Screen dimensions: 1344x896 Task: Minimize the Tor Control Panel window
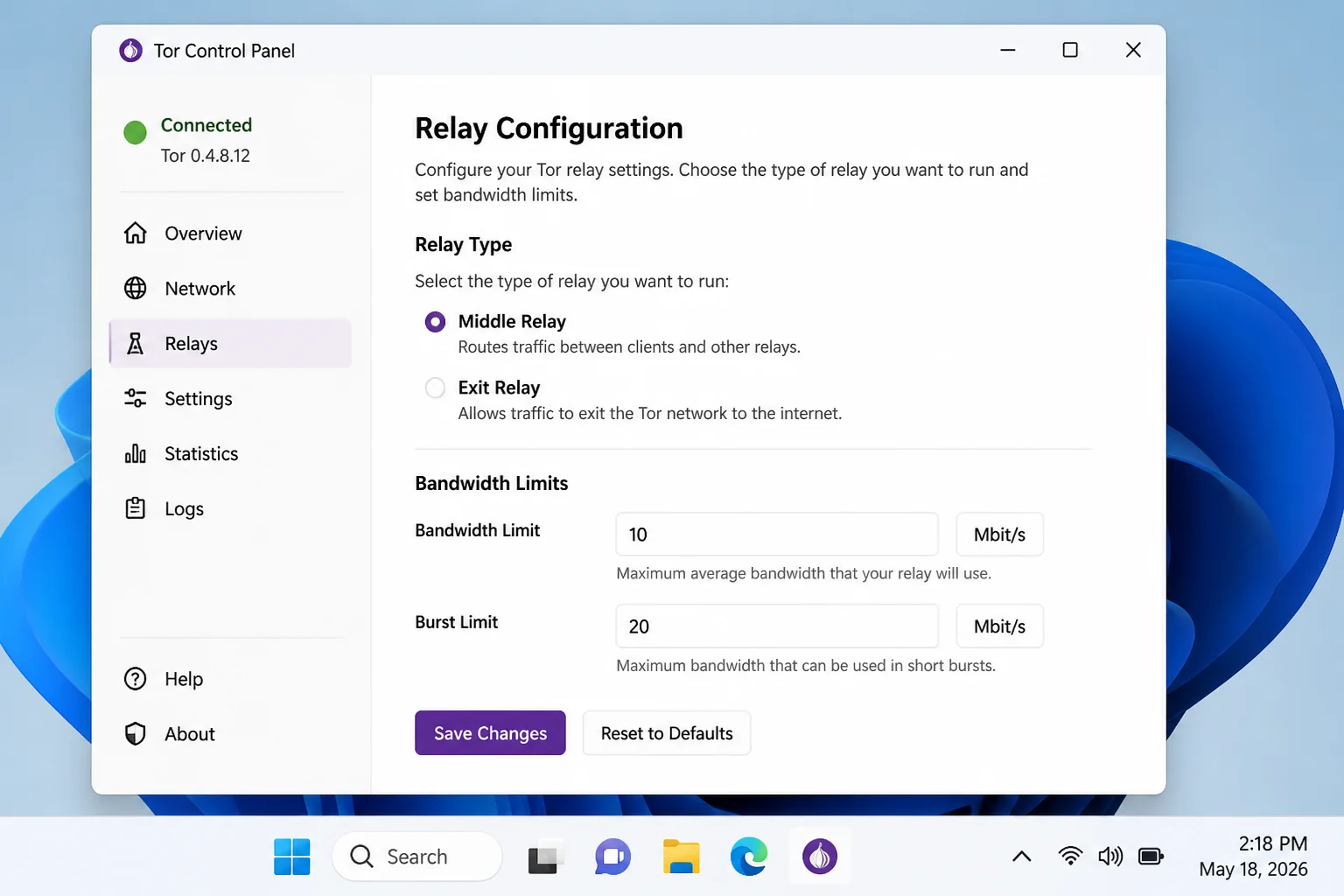pos(1008,50)
